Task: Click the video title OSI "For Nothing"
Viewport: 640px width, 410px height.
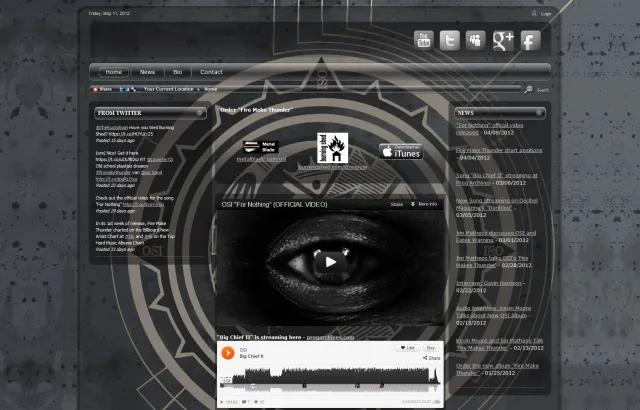Action: (274, 204)
